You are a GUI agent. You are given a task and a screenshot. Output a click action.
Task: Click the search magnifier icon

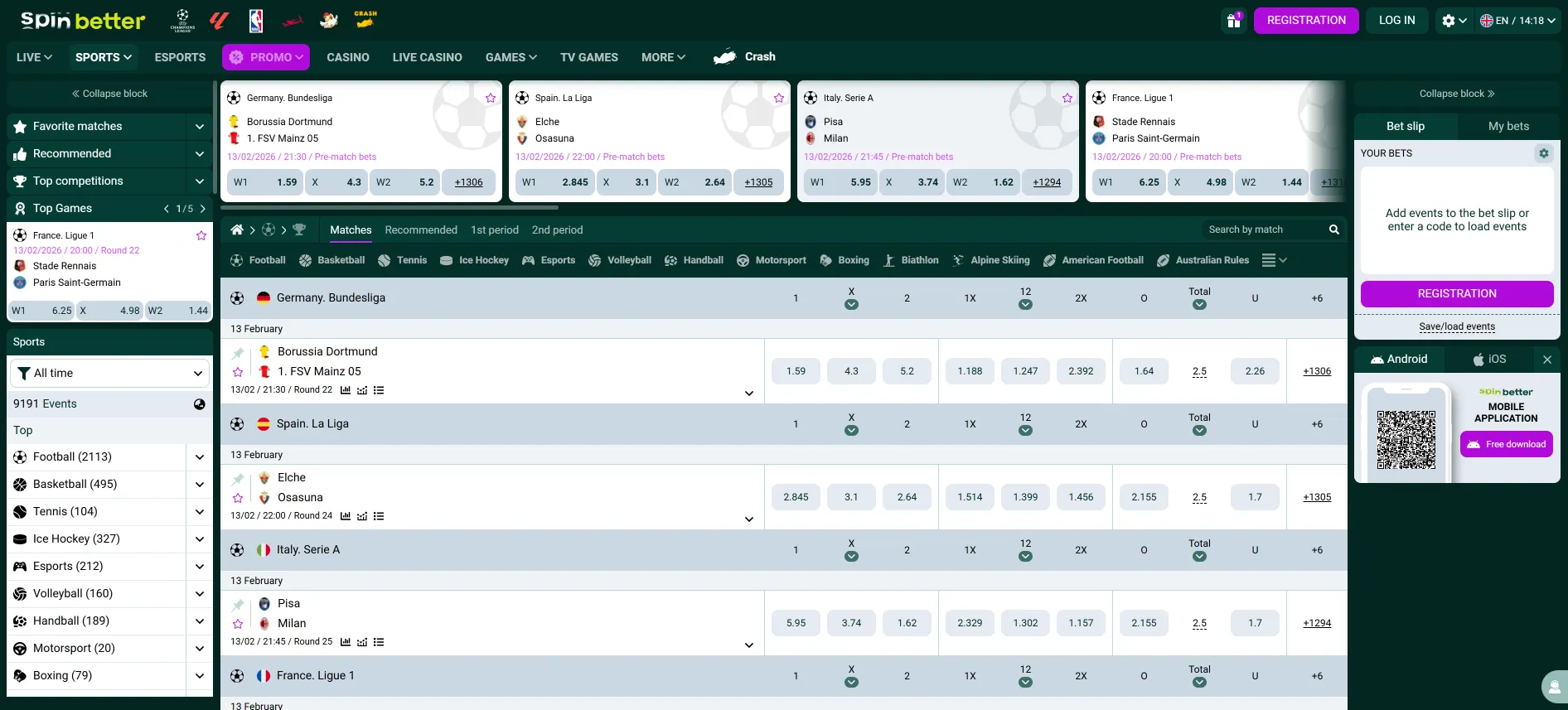[x=1333, y=229]
